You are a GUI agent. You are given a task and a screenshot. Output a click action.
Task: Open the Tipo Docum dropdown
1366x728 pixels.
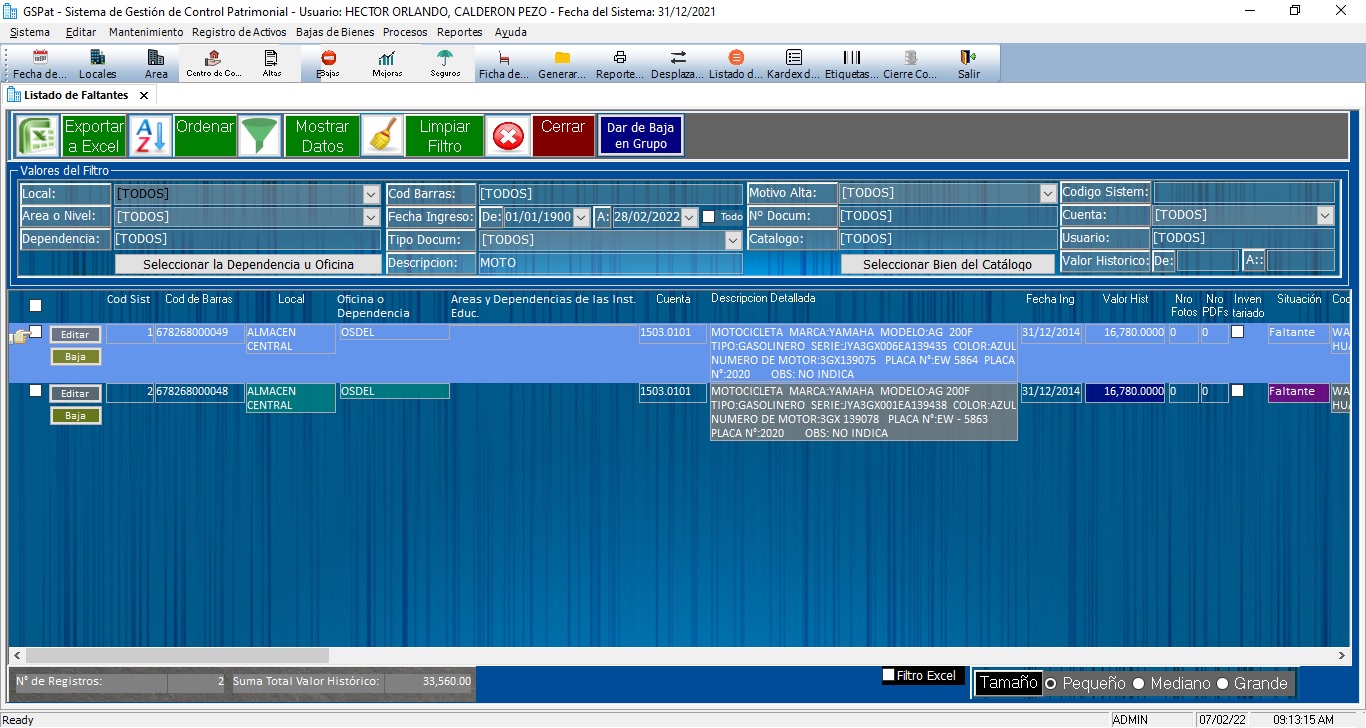click(733, 240)
